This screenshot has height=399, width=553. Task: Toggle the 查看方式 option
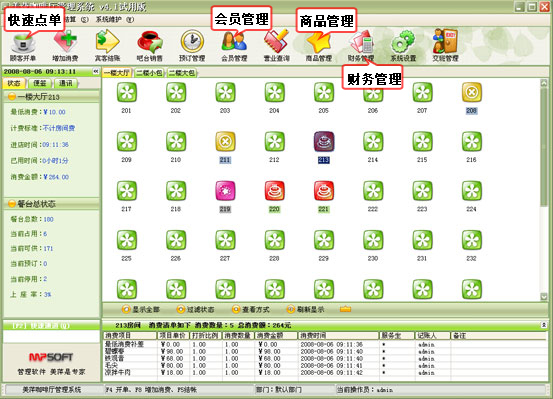[x=251, y=309]
